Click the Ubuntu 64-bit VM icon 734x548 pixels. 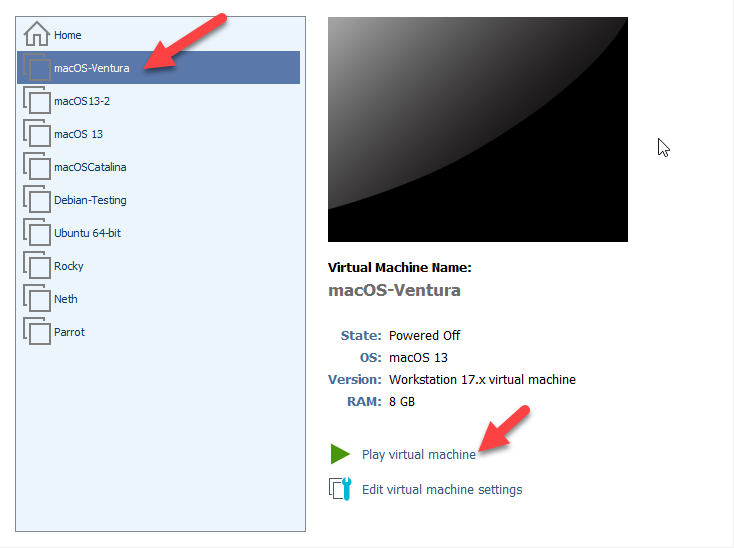pyautogui.click(x=36, y=233)
